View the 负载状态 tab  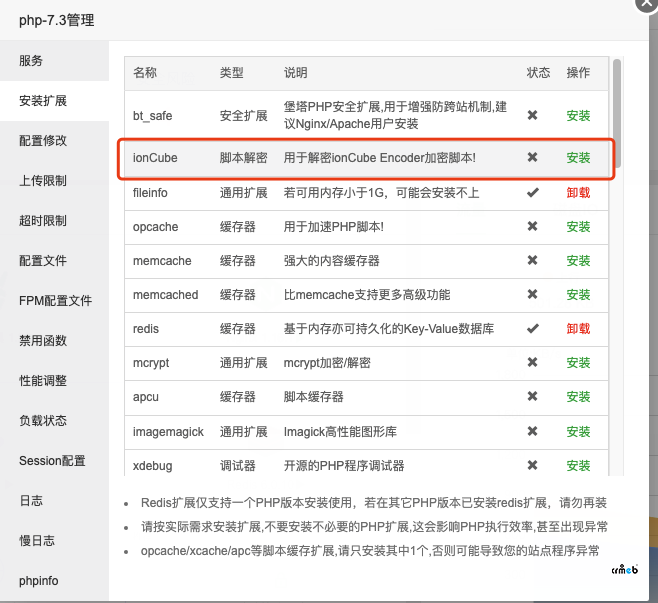click(43, 421)
